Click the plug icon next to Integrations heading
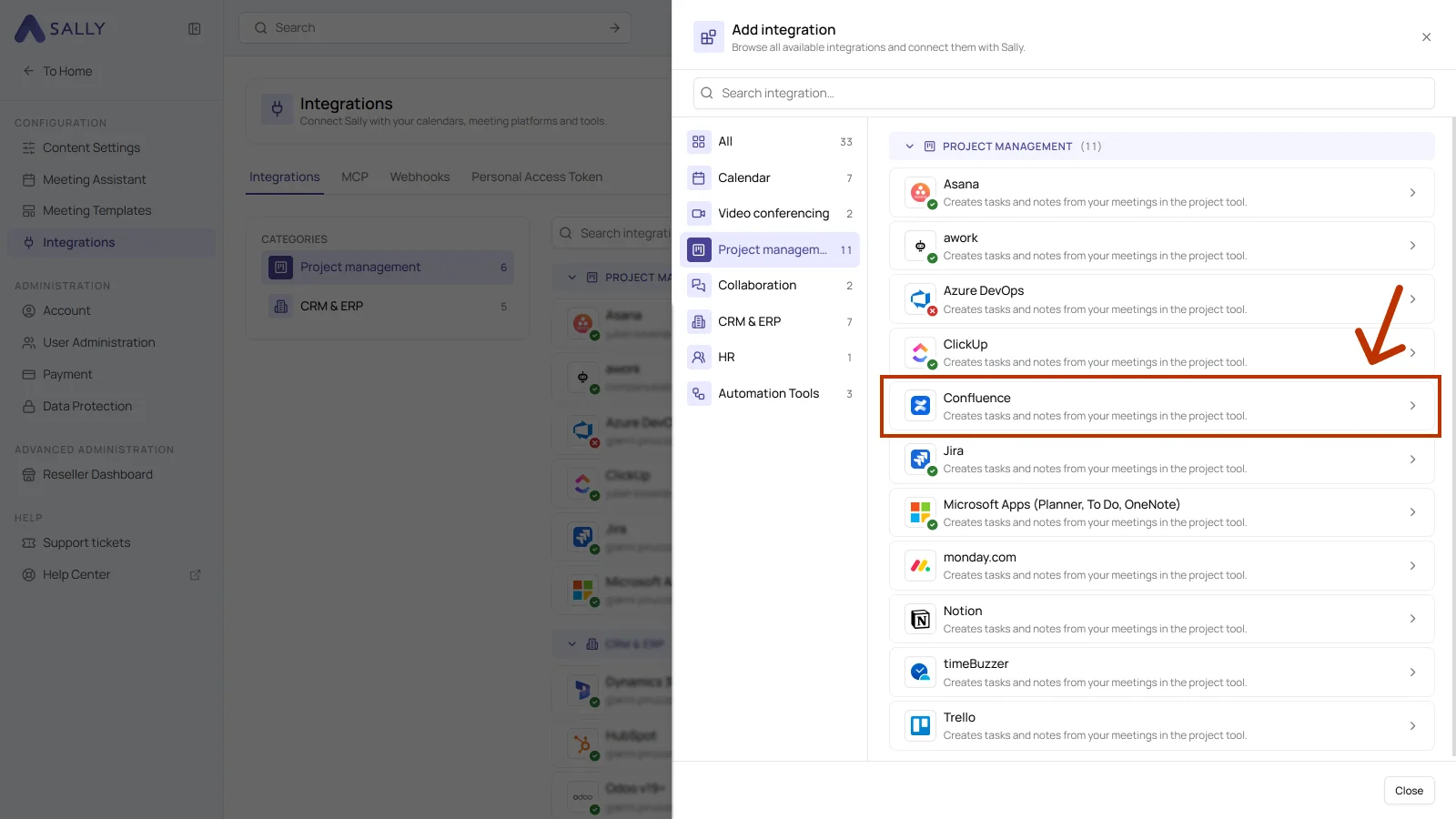 coord(277,110)
